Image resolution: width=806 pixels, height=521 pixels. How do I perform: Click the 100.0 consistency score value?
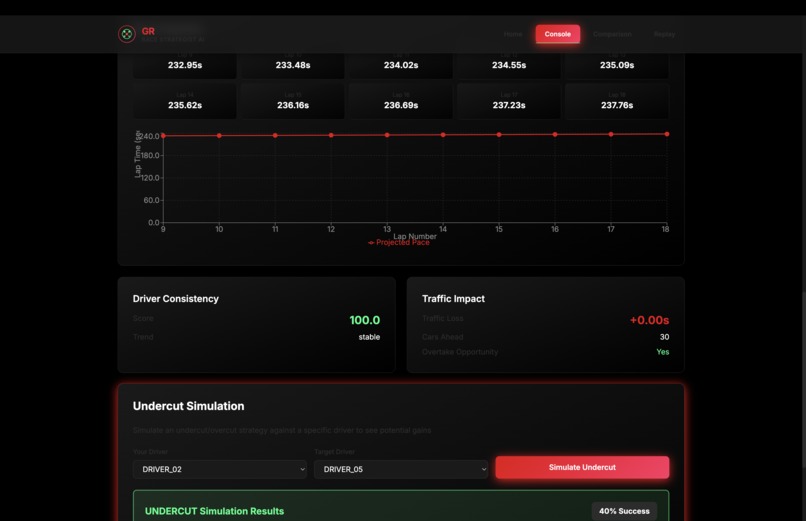click(x=364, y=320)
